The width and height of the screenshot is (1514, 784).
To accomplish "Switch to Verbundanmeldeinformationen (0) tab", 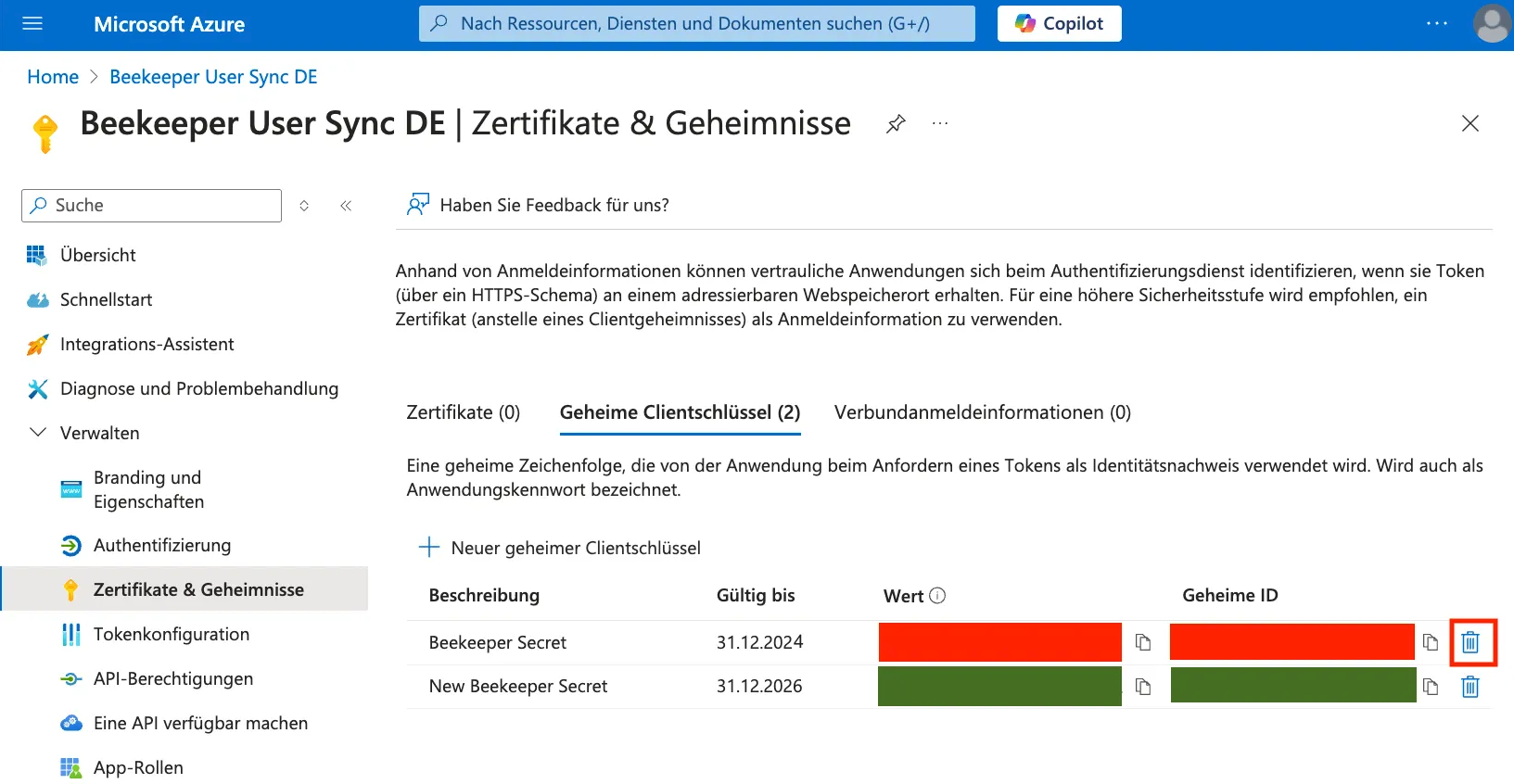I will pos(983,412).
